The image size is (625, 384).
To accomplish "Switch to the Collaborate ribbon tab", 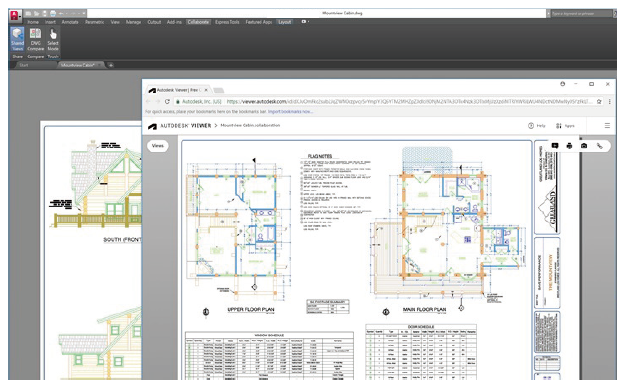I will tap(198, 22).
